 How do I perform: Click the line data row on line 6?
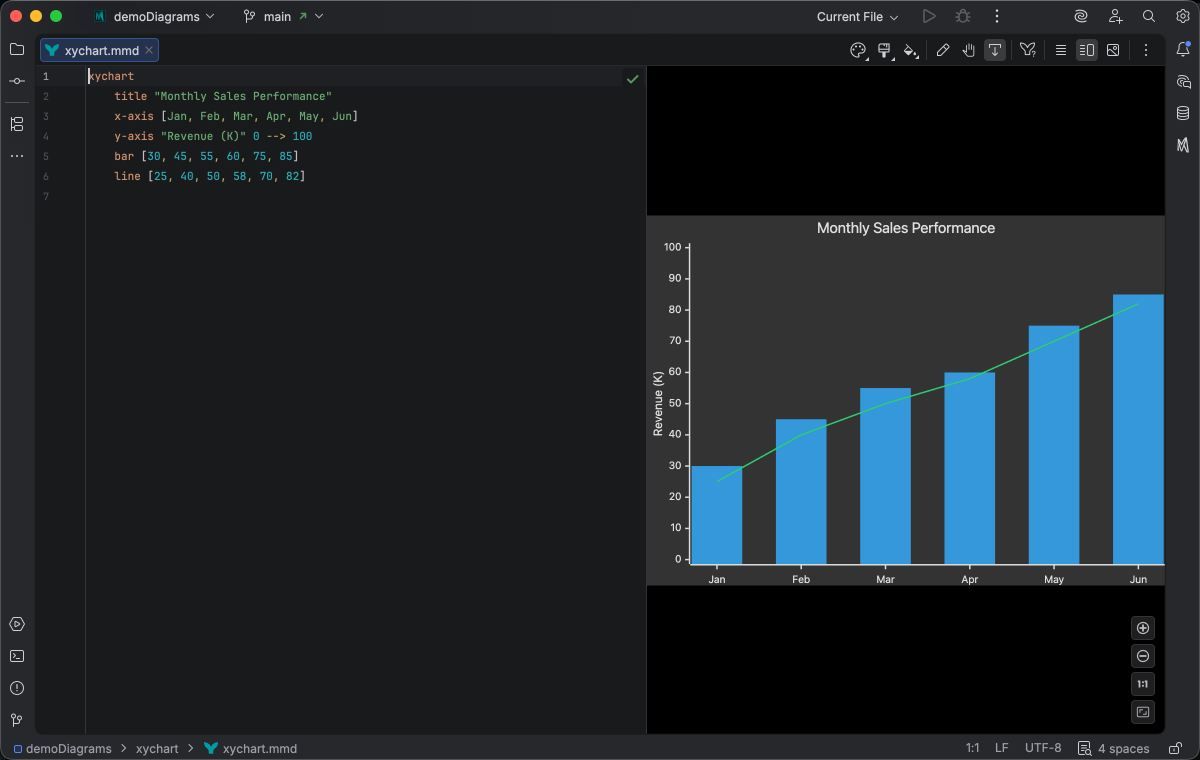click(x=209, y=176)
